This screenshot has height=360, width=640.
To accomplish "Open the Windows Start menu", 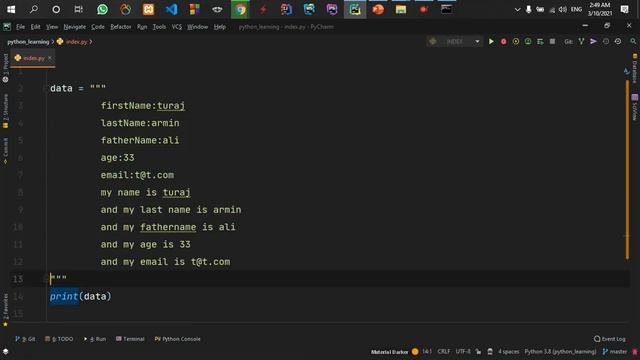I will pyautogui.click(x=11, y=9).
